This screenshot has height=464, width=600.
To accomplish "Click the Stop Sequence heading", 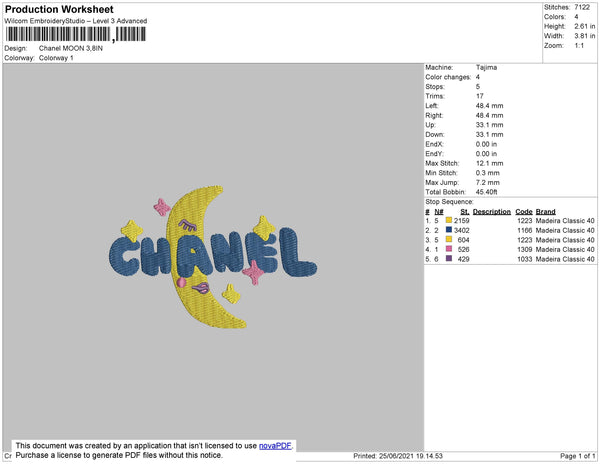I will coord(449,202).
